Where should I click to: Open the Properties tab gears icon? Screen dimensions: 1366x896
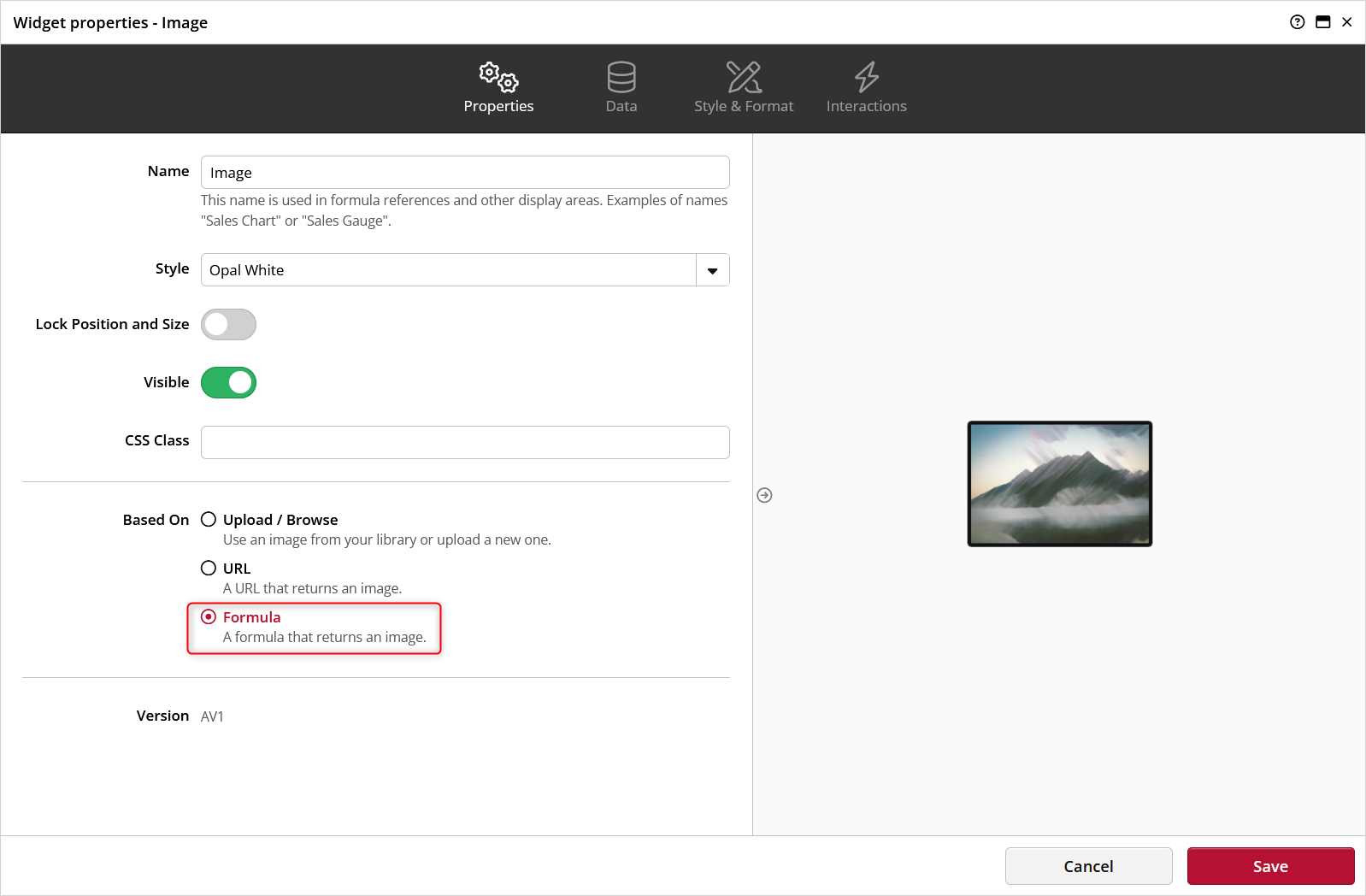(x=498, y=77)
